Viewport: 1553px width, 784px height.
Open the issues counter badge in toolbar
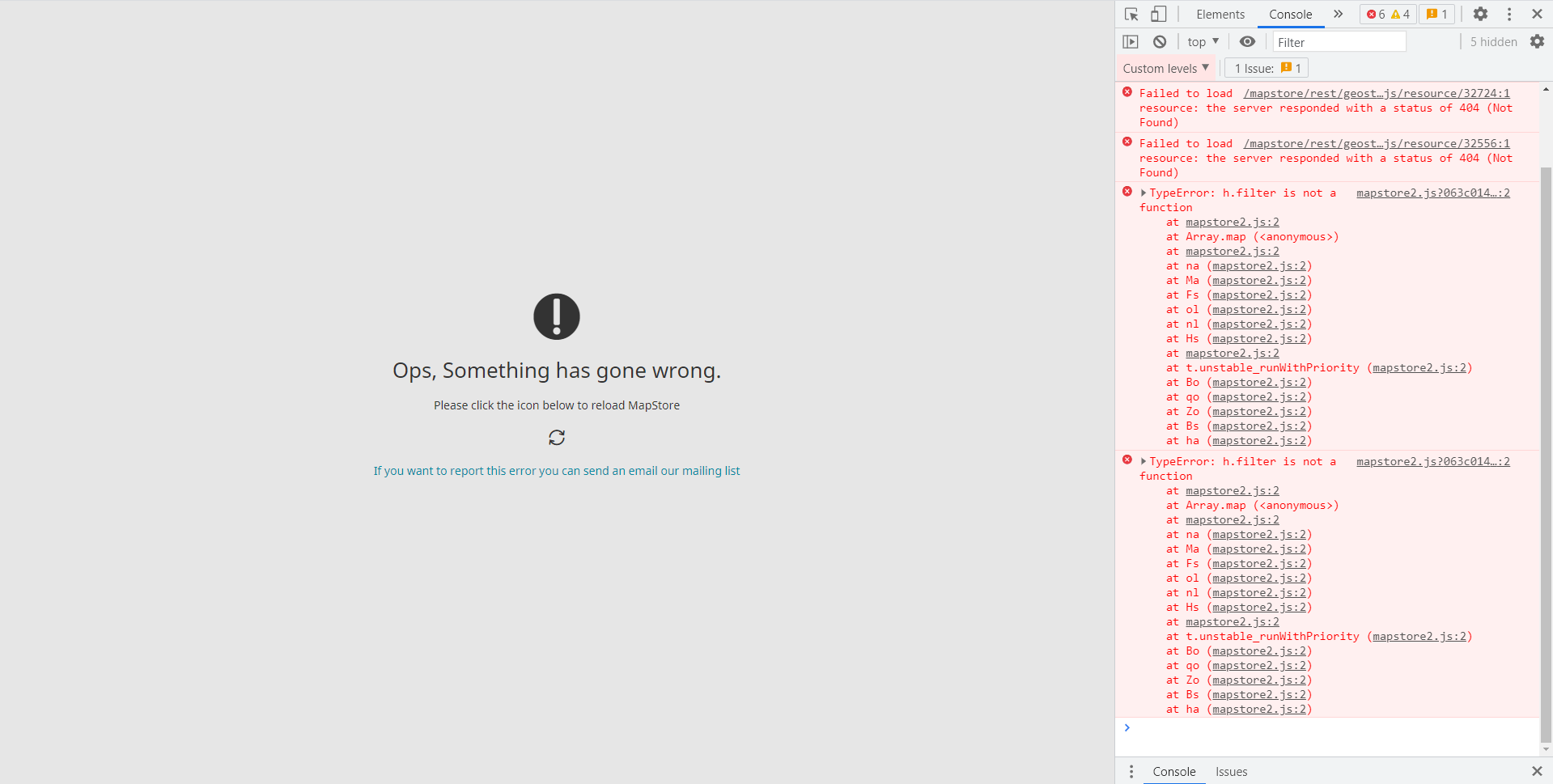(1437, 15)
